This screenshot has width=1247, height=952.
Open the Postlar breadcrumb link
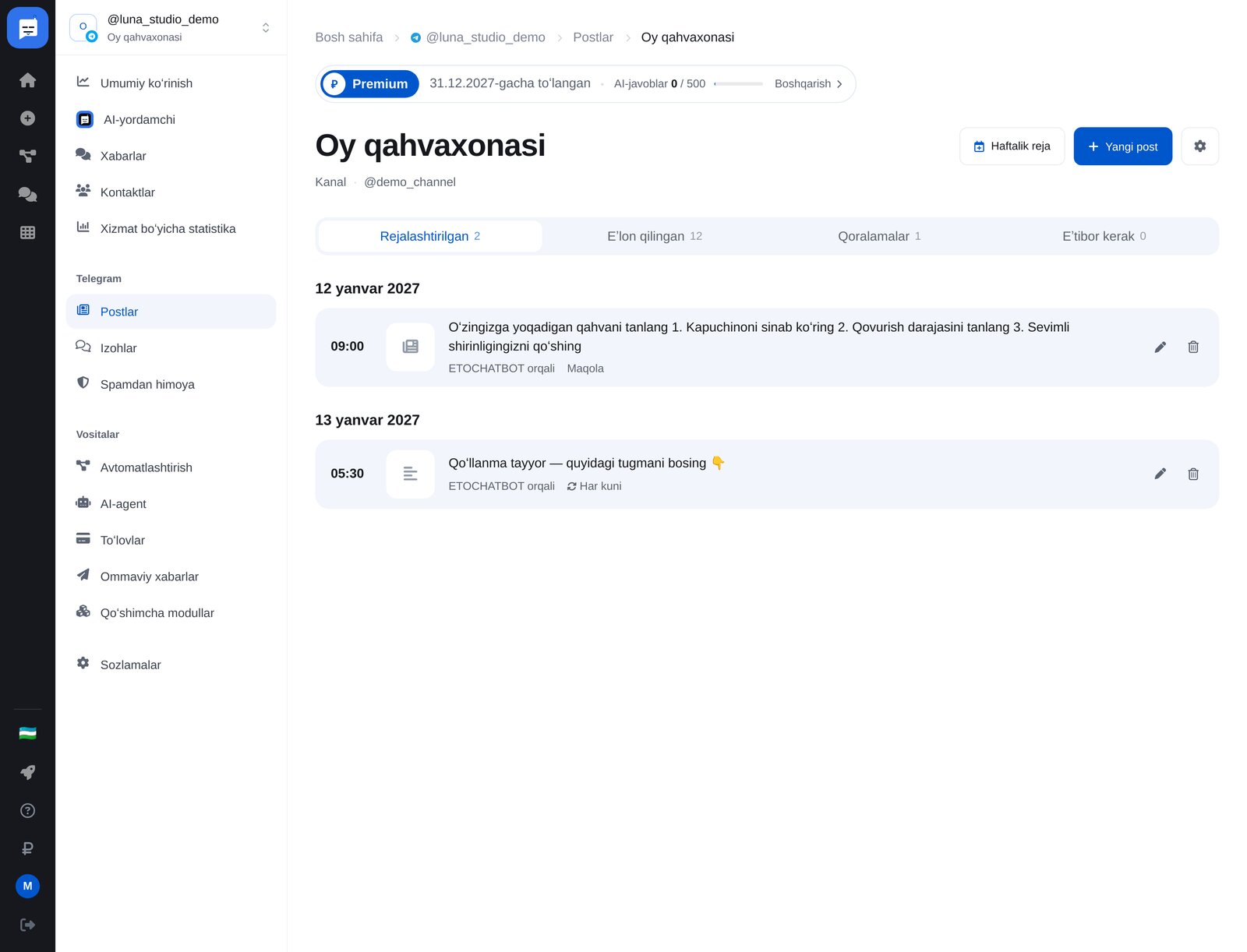tap(592, 37)
